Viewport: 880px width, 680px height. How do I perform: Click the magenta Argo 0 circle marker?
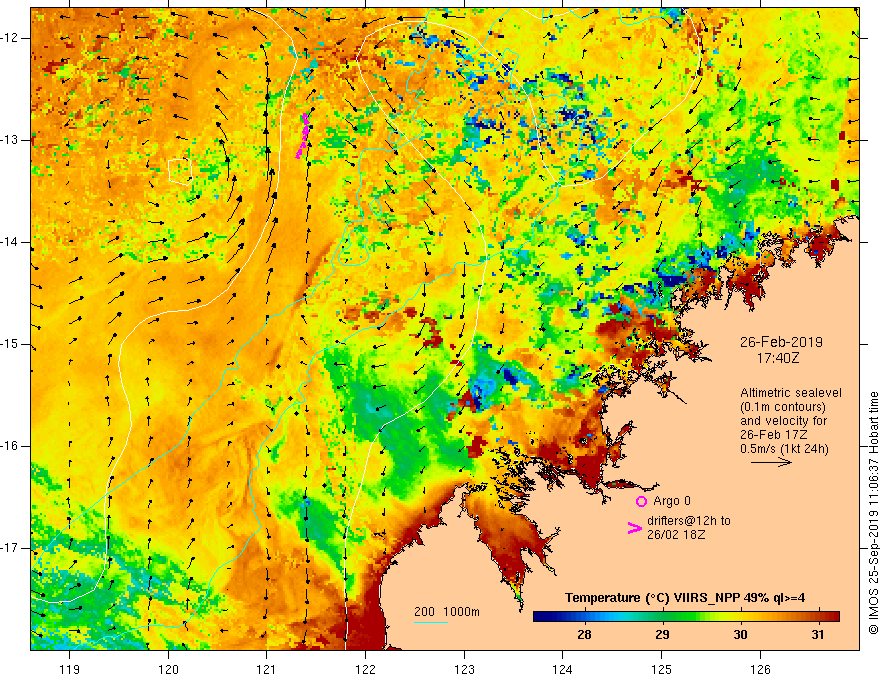[x=641, y=501]
